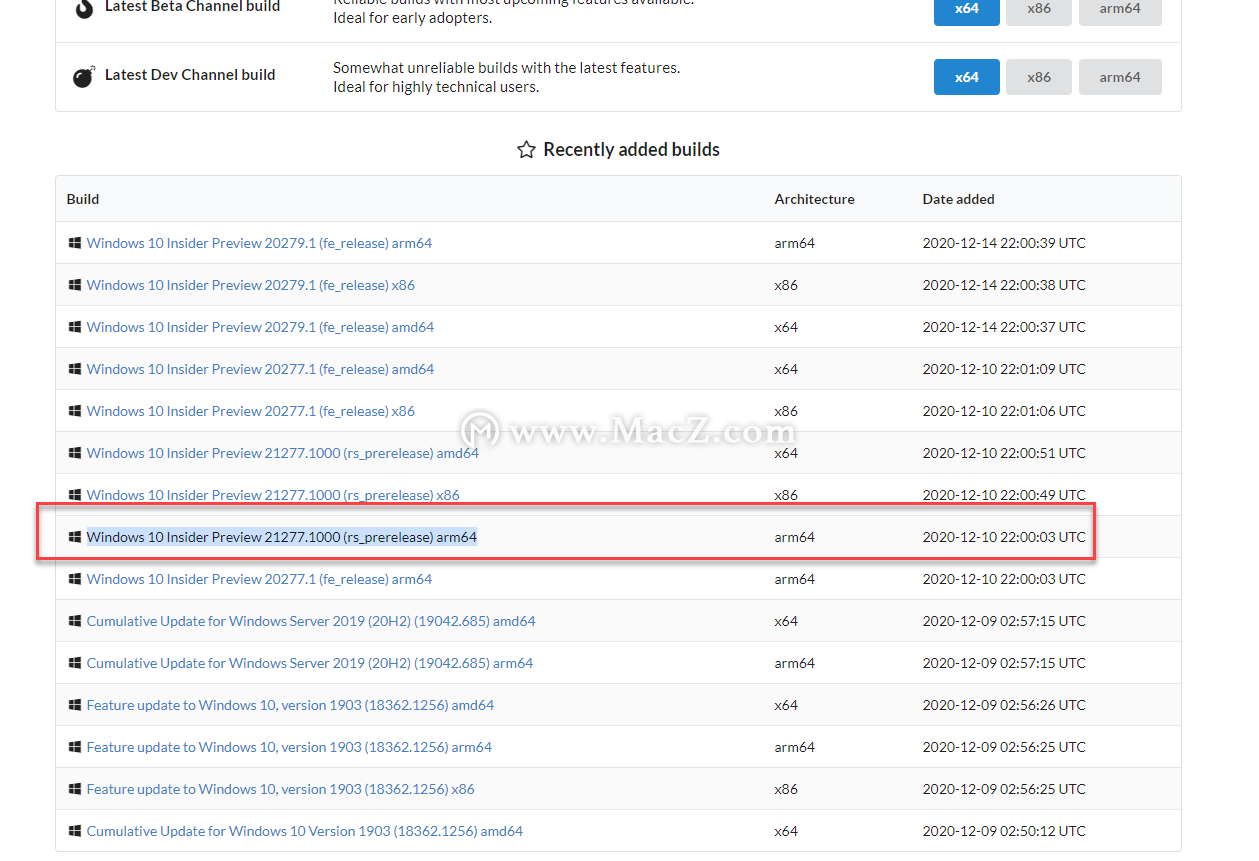The width and height of the screenshot is (1259, 861).
Task: Open Cumulative Update for Windows 10 Version 1903 link
Action: [305, 831]
